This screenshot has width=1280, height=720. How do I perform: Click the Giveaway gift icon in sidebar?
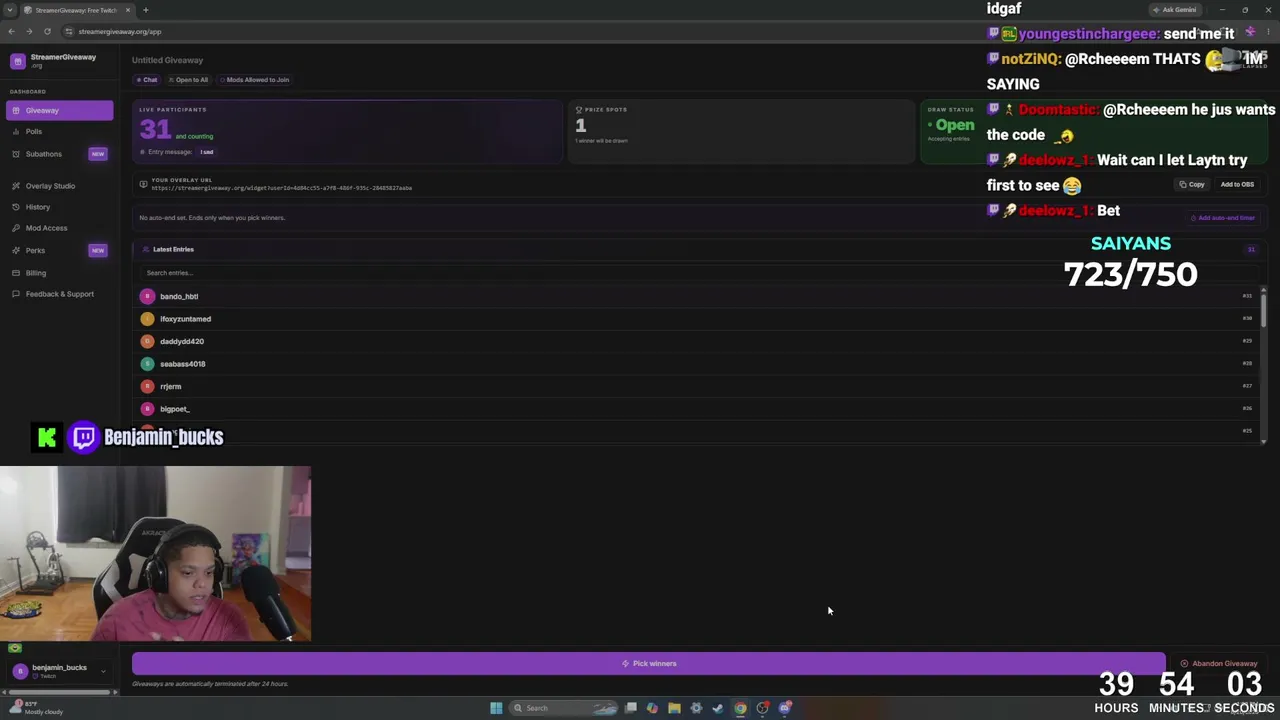pyautogui.click(x=17, y=110)
